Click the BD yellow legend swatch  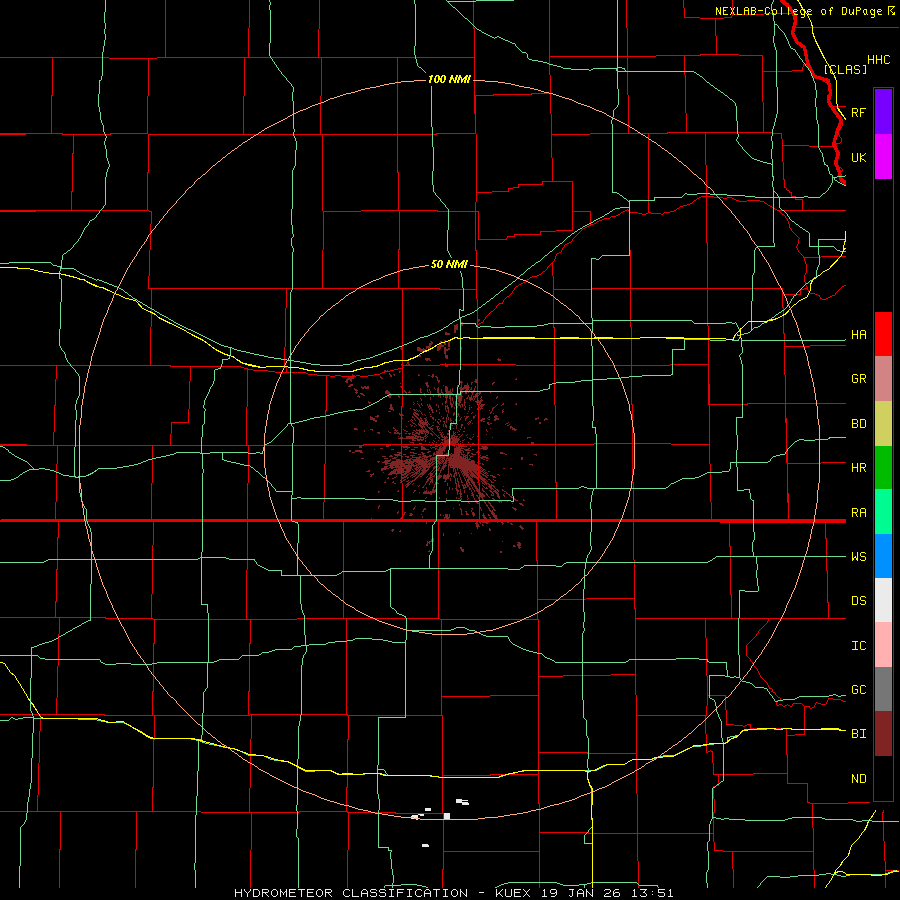point(883,424)
